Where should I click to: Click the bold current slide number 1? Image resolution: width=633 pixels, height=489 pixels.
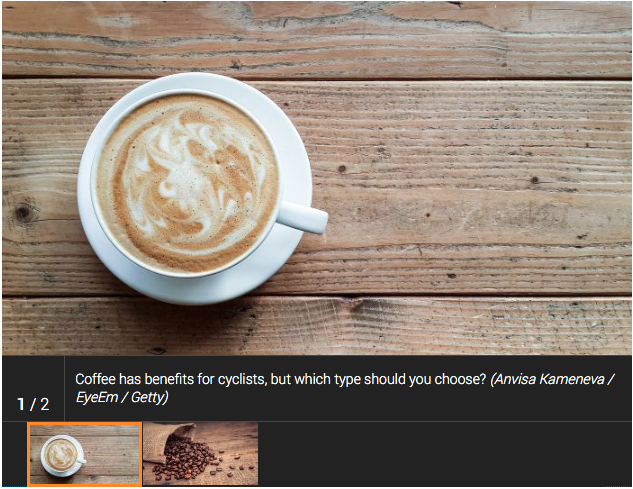coord(21,404)
